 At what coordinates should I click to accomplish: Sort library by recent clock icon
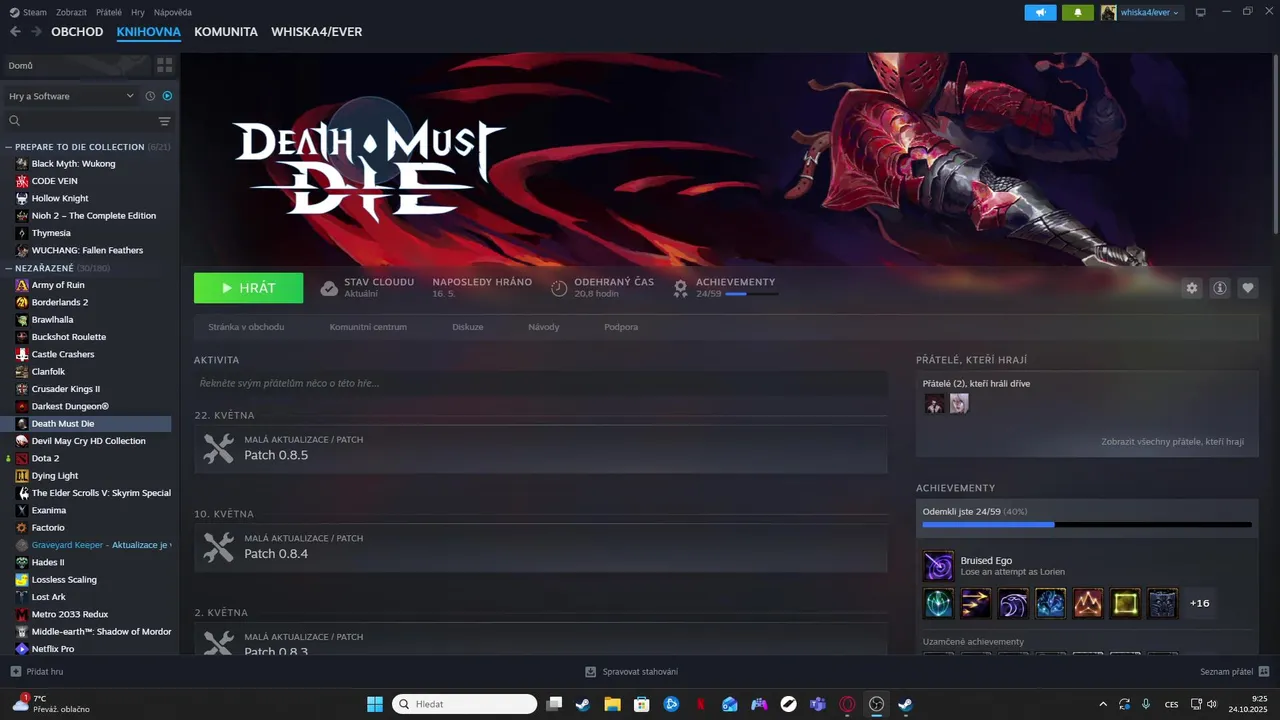point(150,96)
